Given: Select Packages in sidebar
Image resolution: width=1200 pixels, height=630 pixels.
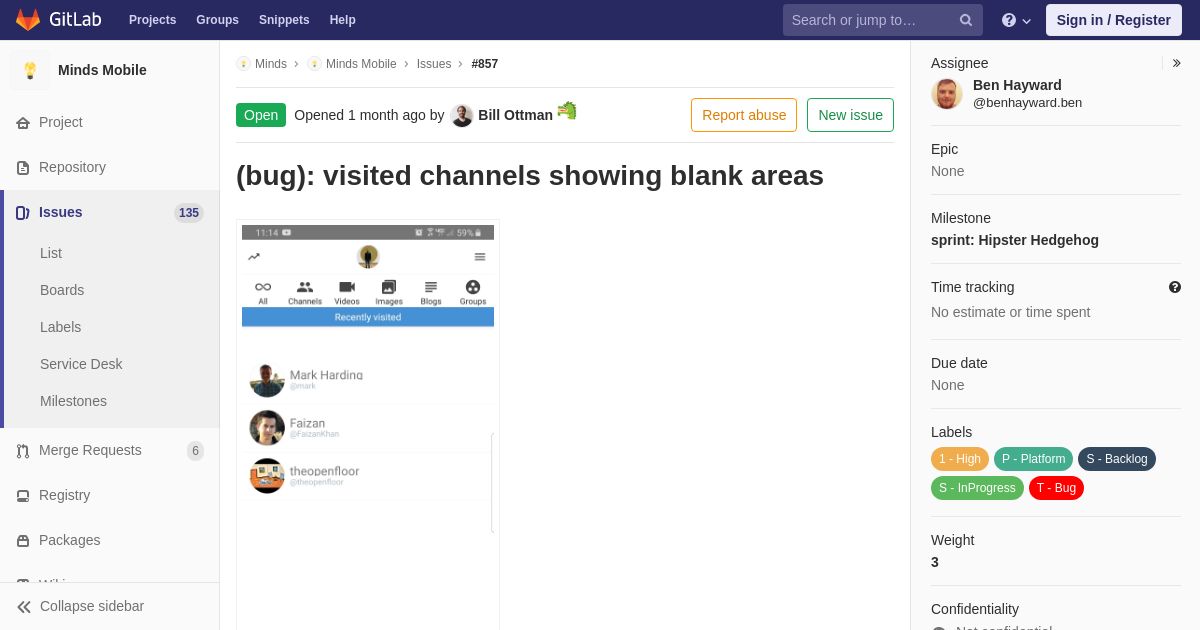Looking at the screenshot, I should (110, 540).
